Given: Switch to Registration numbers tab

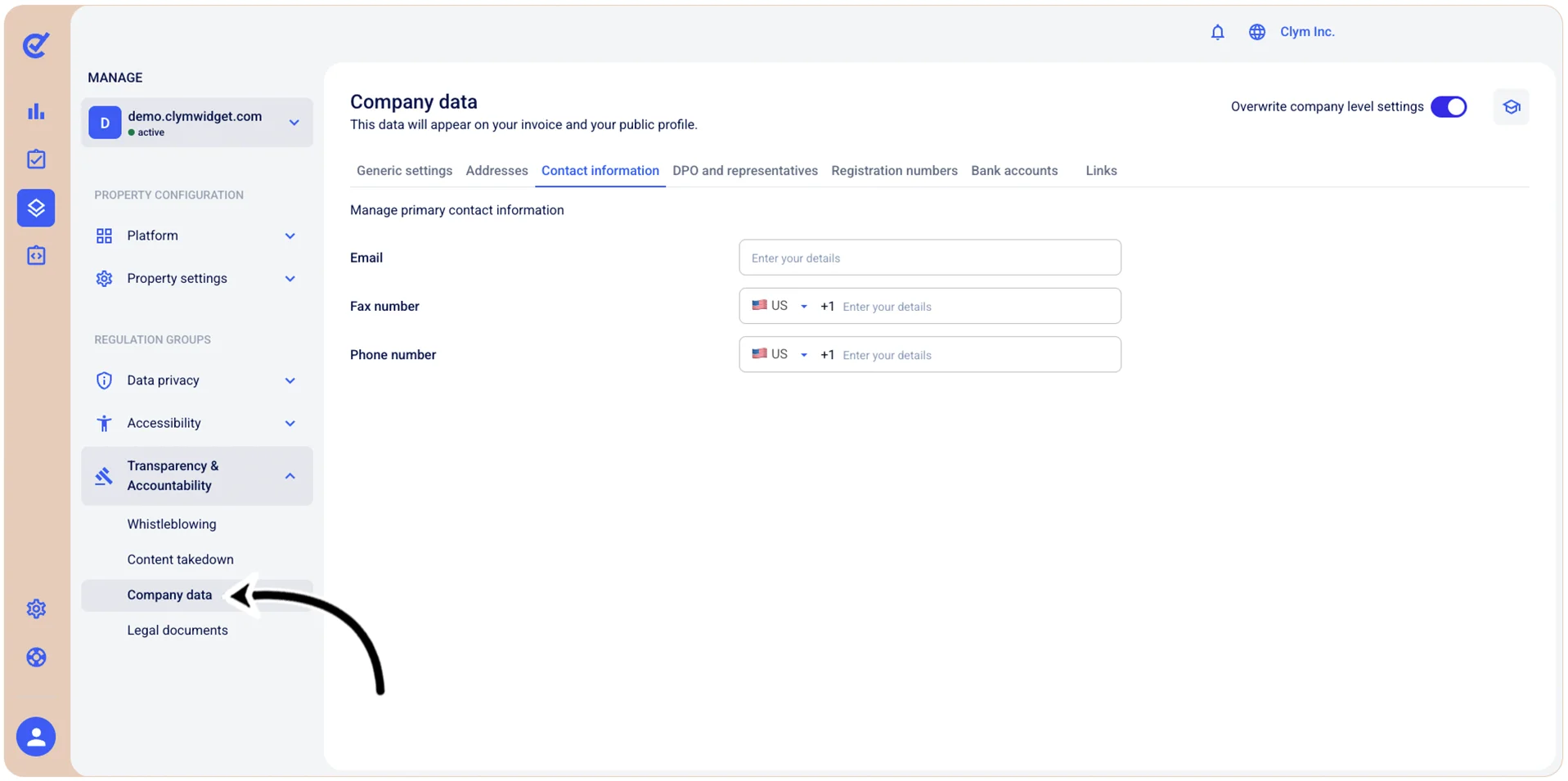Looking at the screenshot, I should coord(894,171).
